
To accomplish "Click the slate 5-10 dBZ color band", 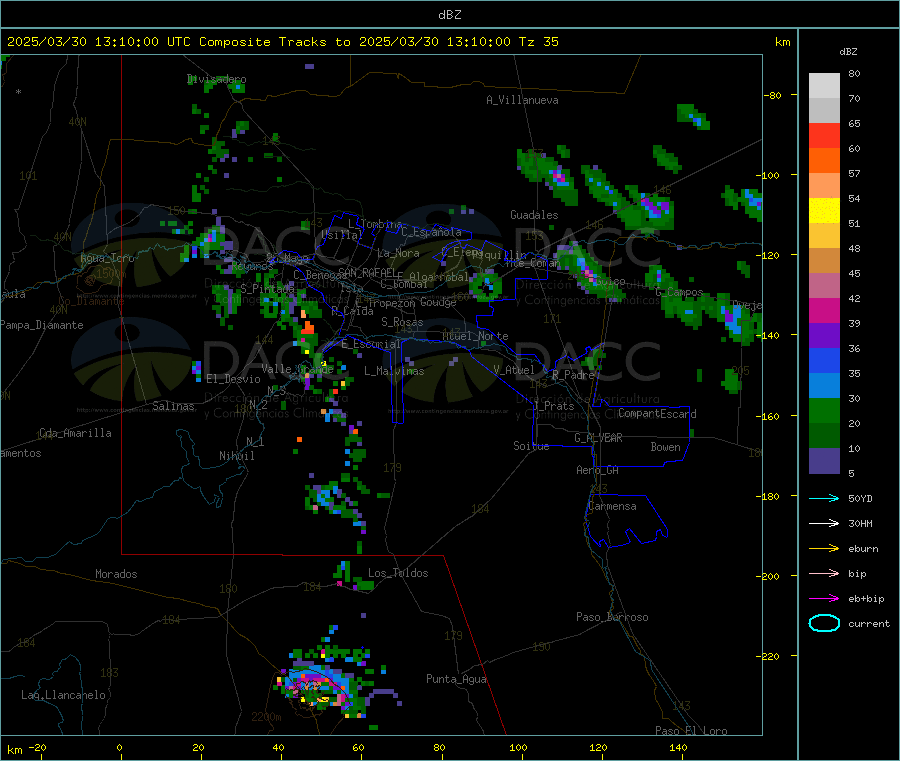I will (824, 461).
